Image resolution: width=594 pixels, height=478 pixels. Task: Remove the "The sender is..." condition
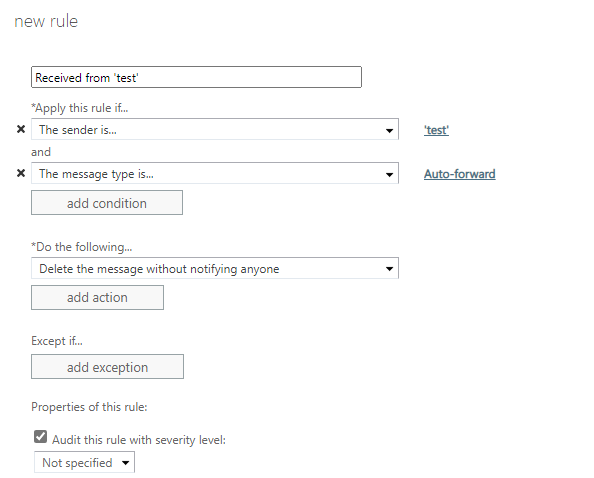click(21, 130)
